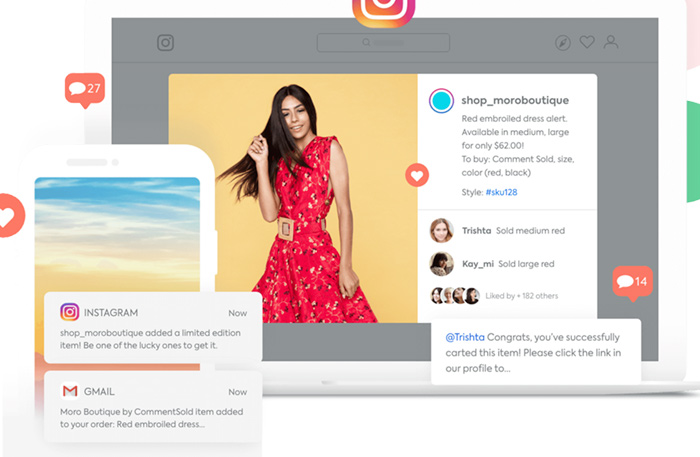This screenshot has width=700, height=457.
Task: Open Kay_mi's username in comments
Action: (x=478, y=264)
